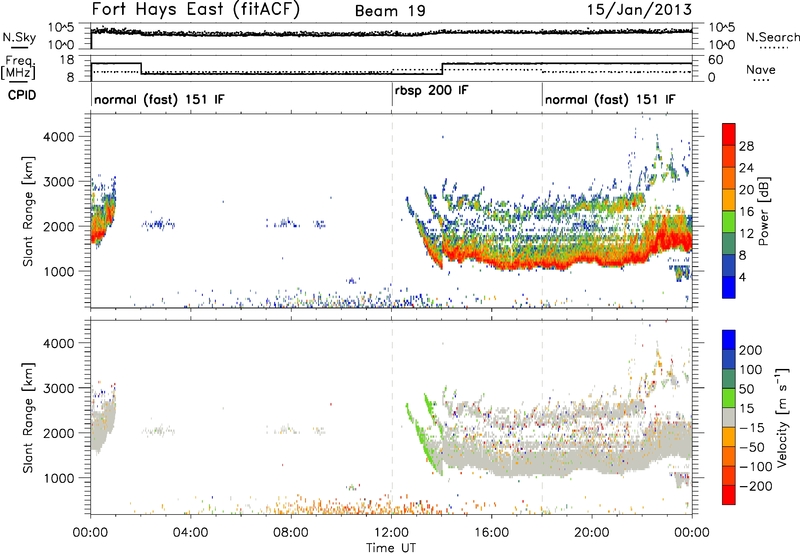Click the 'Time UT' axis label
The width and height of the screenshot is (800, 554).
pyautogui.click(x=391, y=548)
